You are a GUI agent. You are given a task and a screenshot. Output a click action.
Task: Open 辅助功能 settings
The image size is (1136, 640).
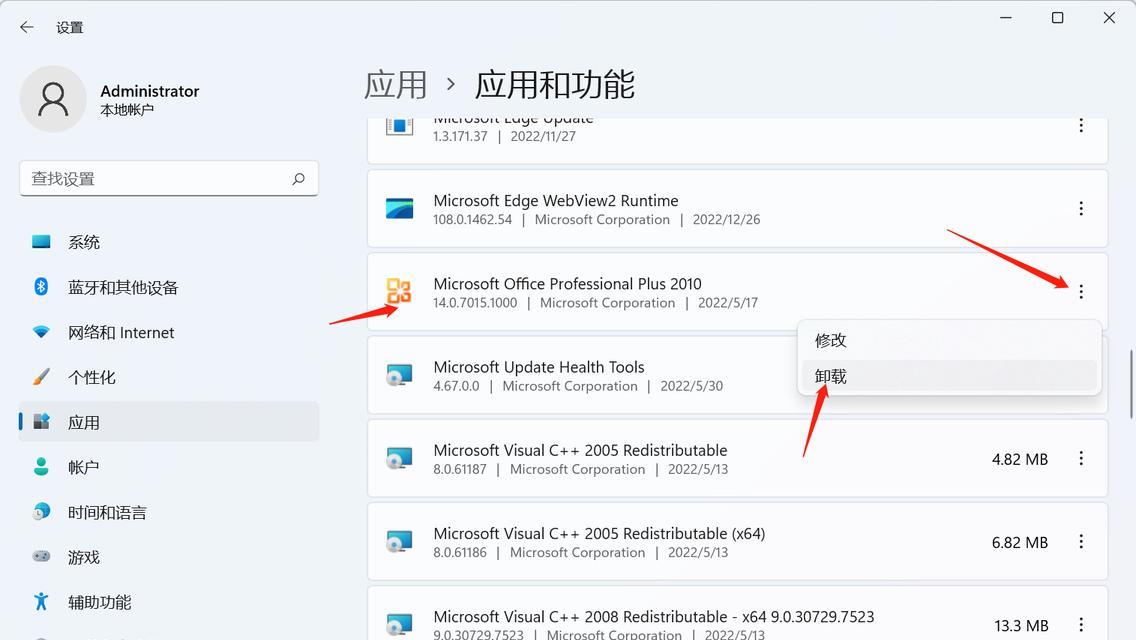point(169,602)
